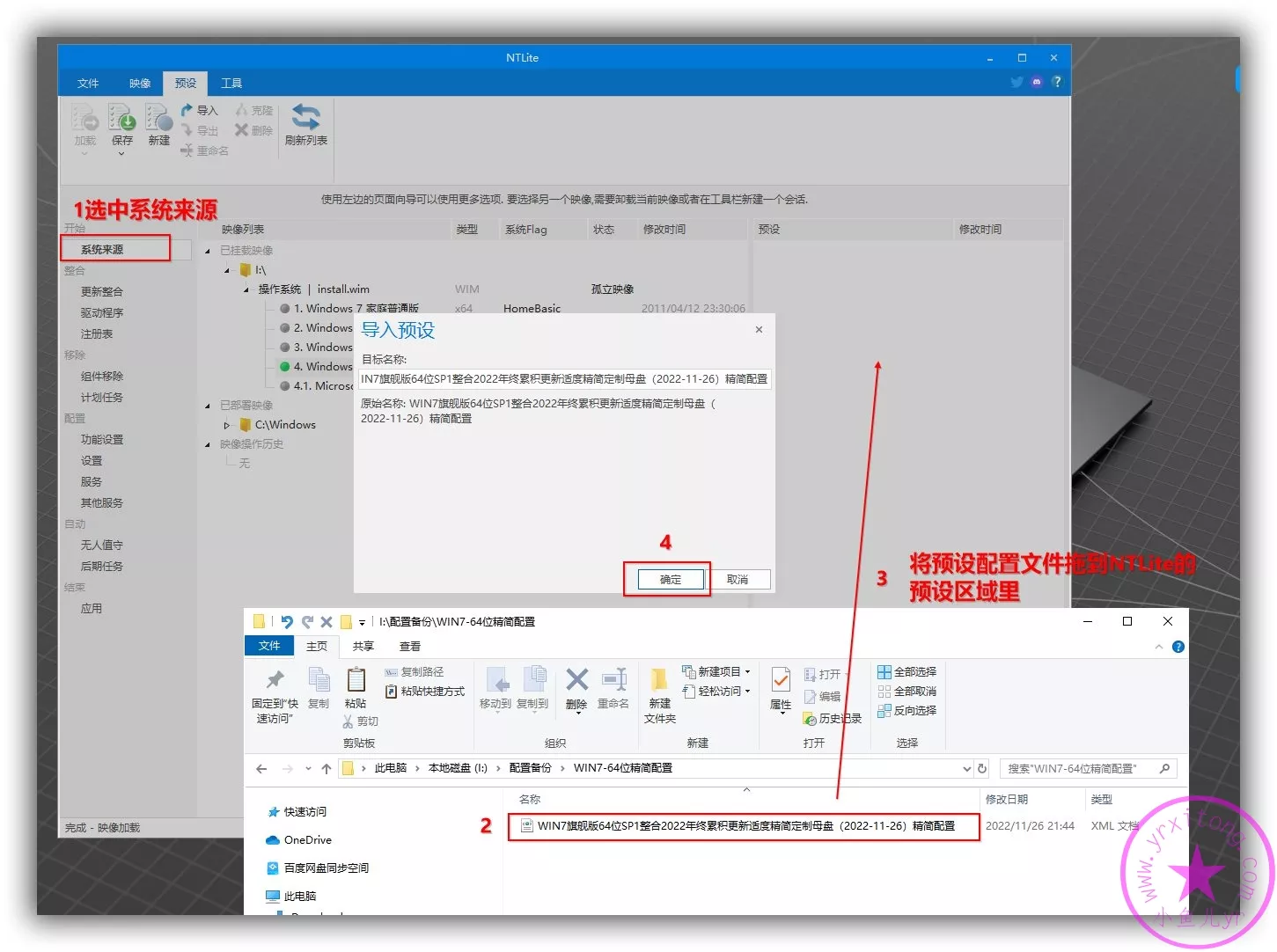Image resolution: width=1277 pixels, height=952 pixels.
Task: Open the 映像 tab in NTLite
Action: (x=140, y=83)
